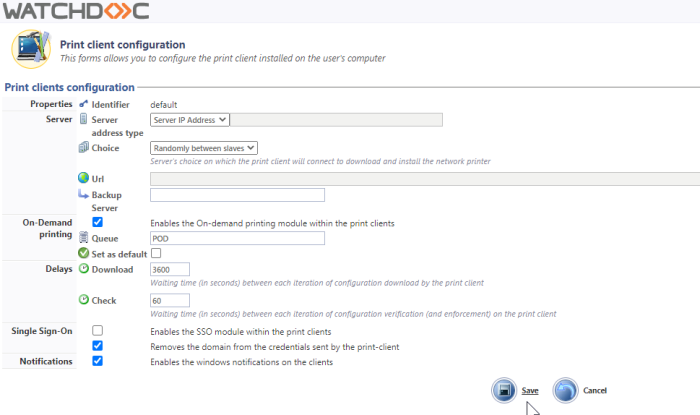Open the Server IP Address dropdown

click(190, 120)
